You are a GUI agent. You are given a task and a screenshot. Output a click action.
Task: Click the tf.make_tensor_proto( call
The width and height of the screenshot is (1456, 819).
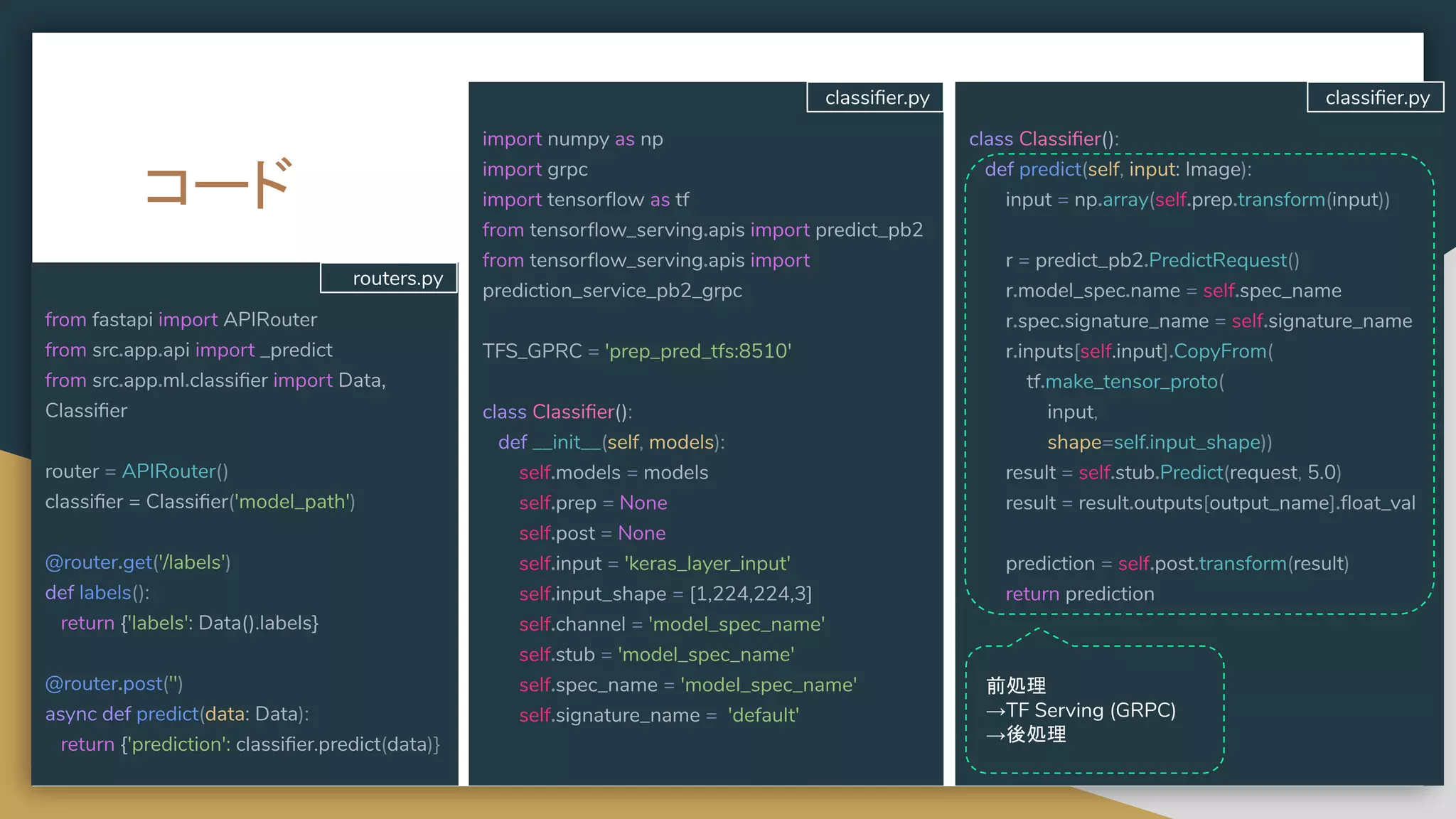1125,382
